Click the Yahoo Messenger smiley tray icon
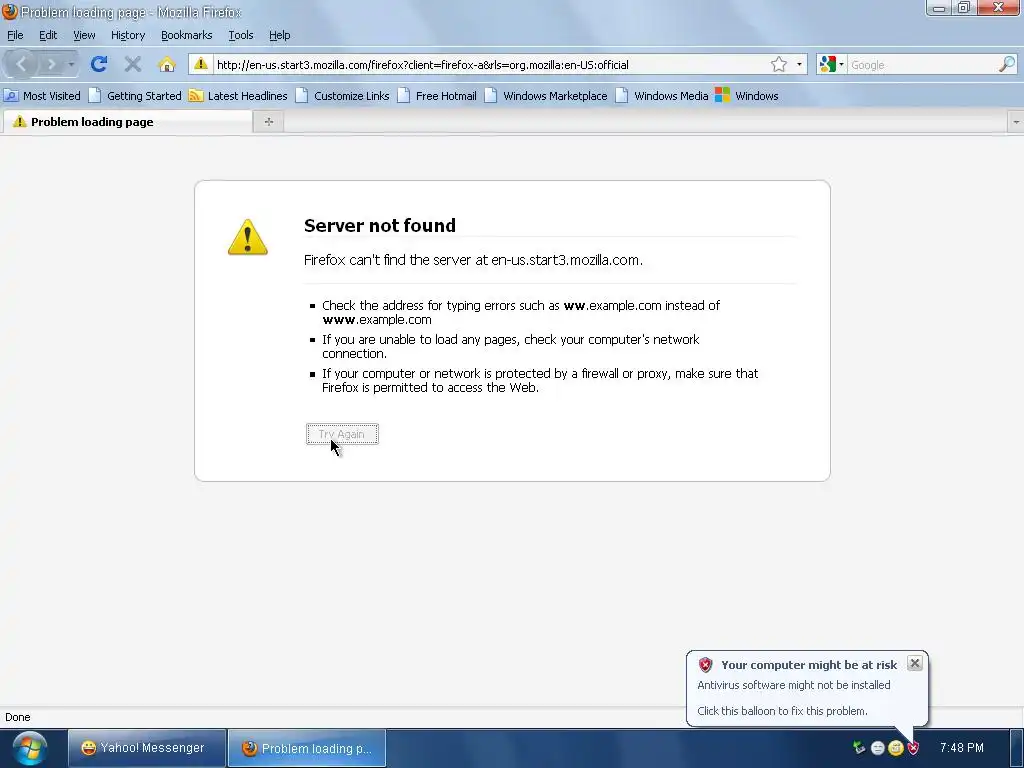Viewport: 1024px width, 768px height. (895, 748)
